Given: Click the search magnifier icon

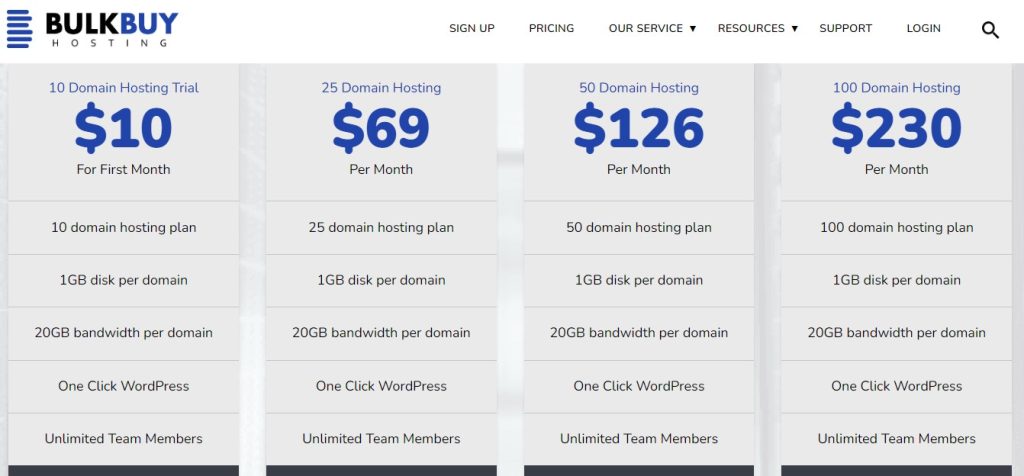Looking at the screenshot, I should point(990,30).
